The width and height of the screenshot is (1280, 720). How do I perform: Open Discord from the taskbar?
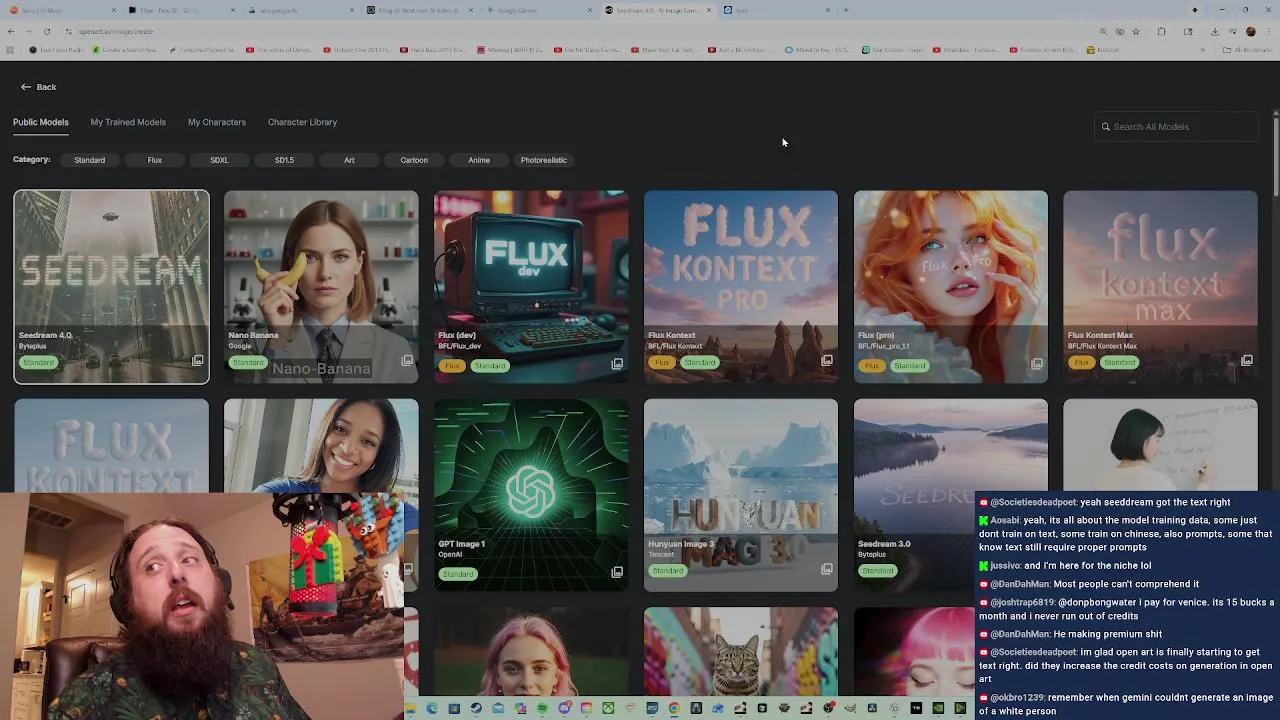[x=564, y=708]
